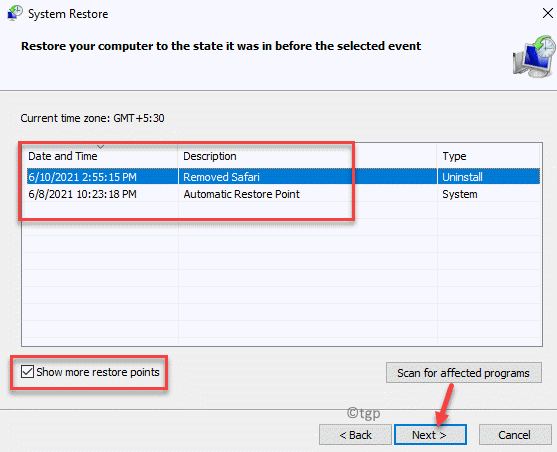Select restore point dated 6/10/2021 2:55:15 PM

82,177
